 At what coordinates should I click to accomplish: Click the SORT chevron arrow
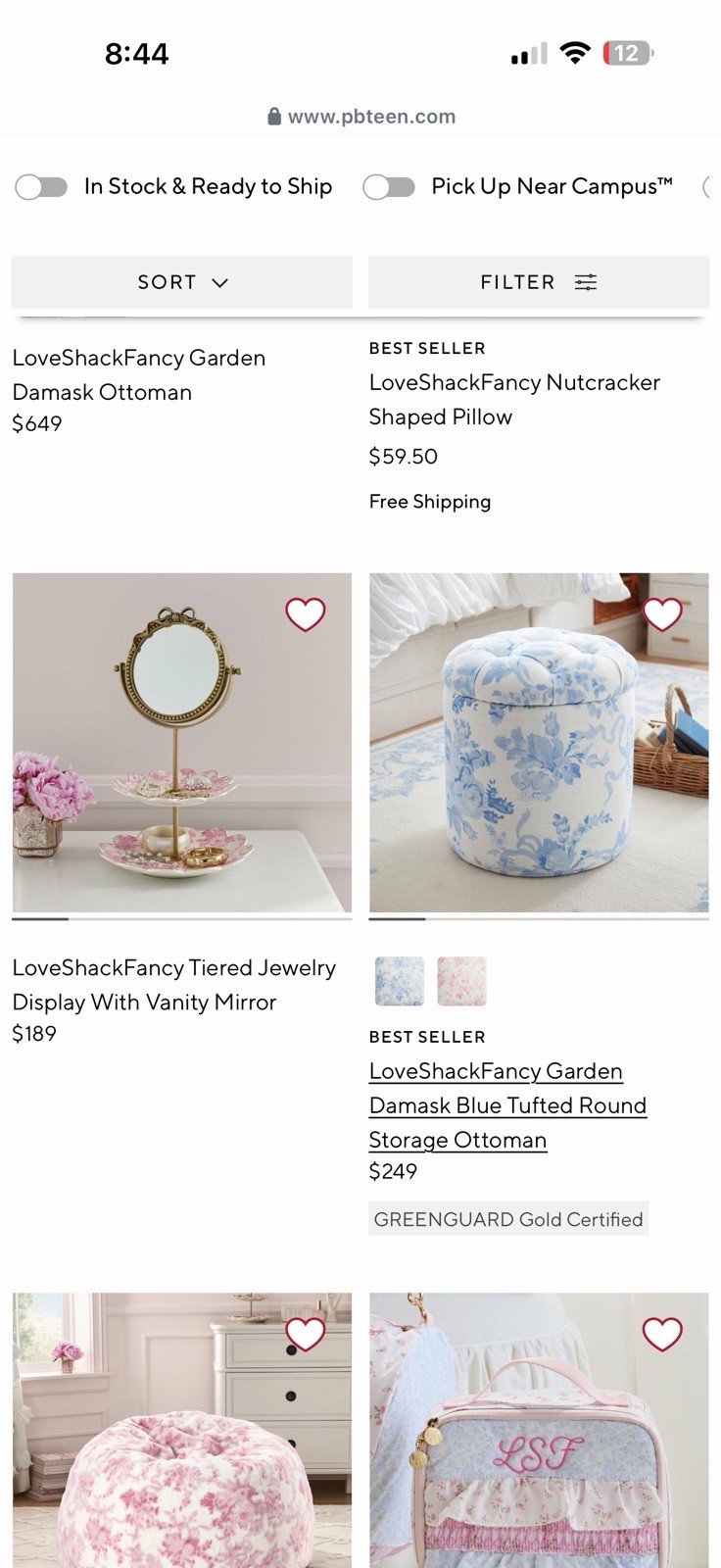pyautogui.click(x=220, y=283)
